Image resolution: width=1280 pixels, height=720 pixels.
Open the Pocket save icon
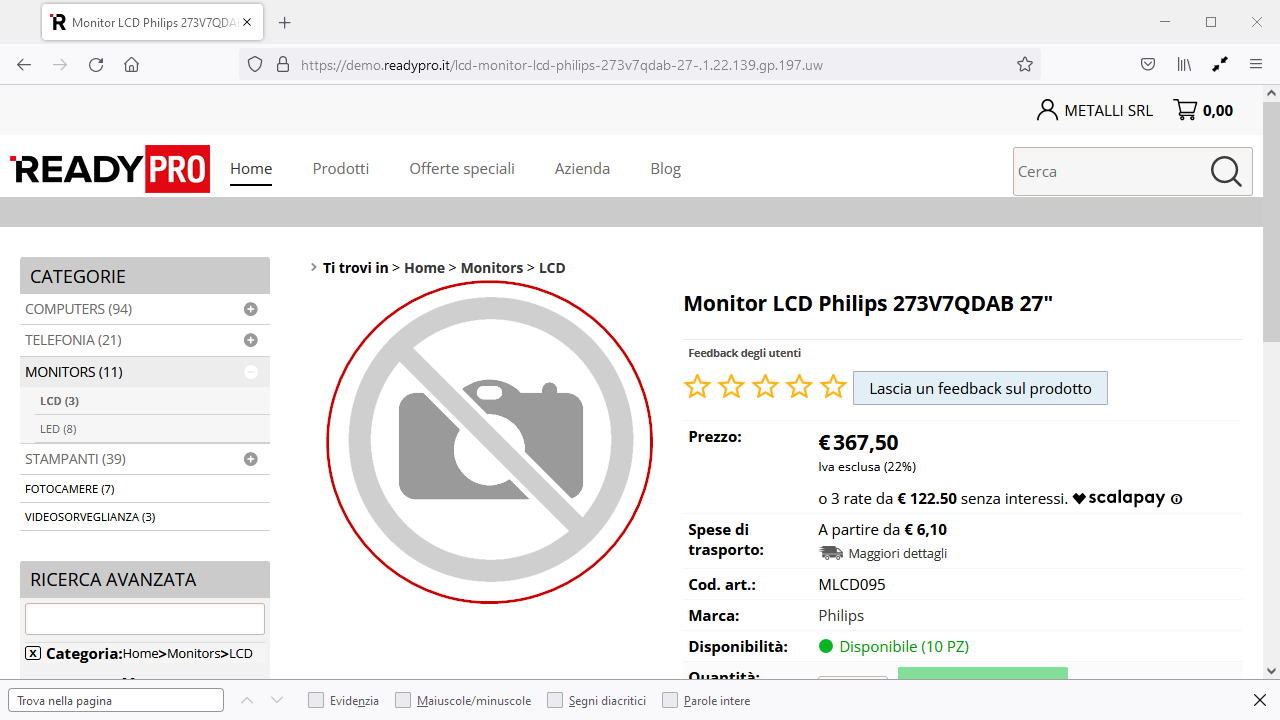tap(1149, 64)
